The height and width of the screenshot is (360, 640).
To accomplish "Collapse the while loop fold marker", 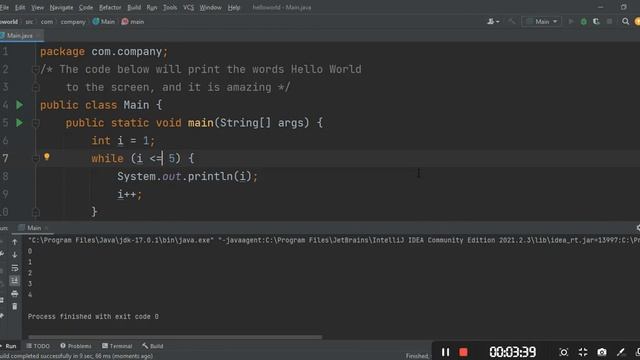I will [36, 158].
